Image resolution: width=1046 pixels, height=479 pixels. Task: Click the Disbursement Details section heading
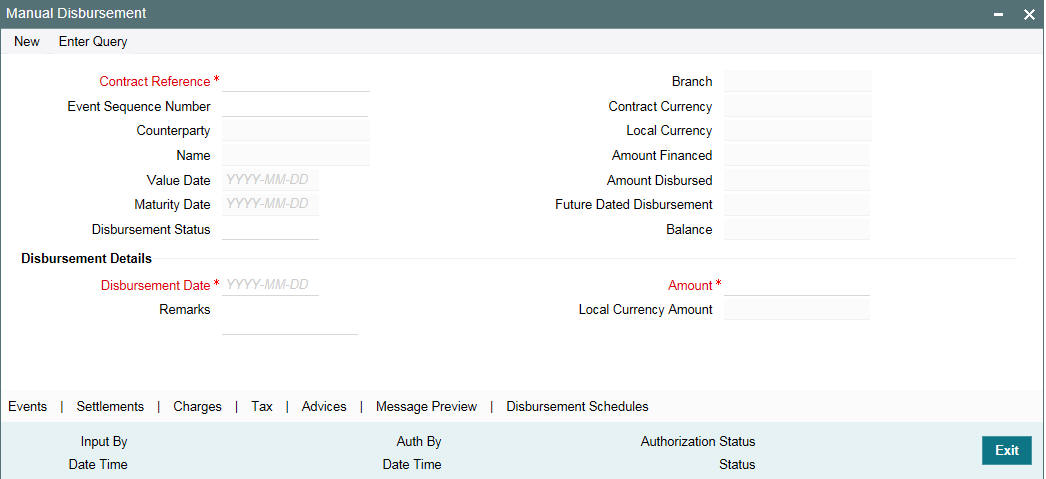tap(87, 258)
